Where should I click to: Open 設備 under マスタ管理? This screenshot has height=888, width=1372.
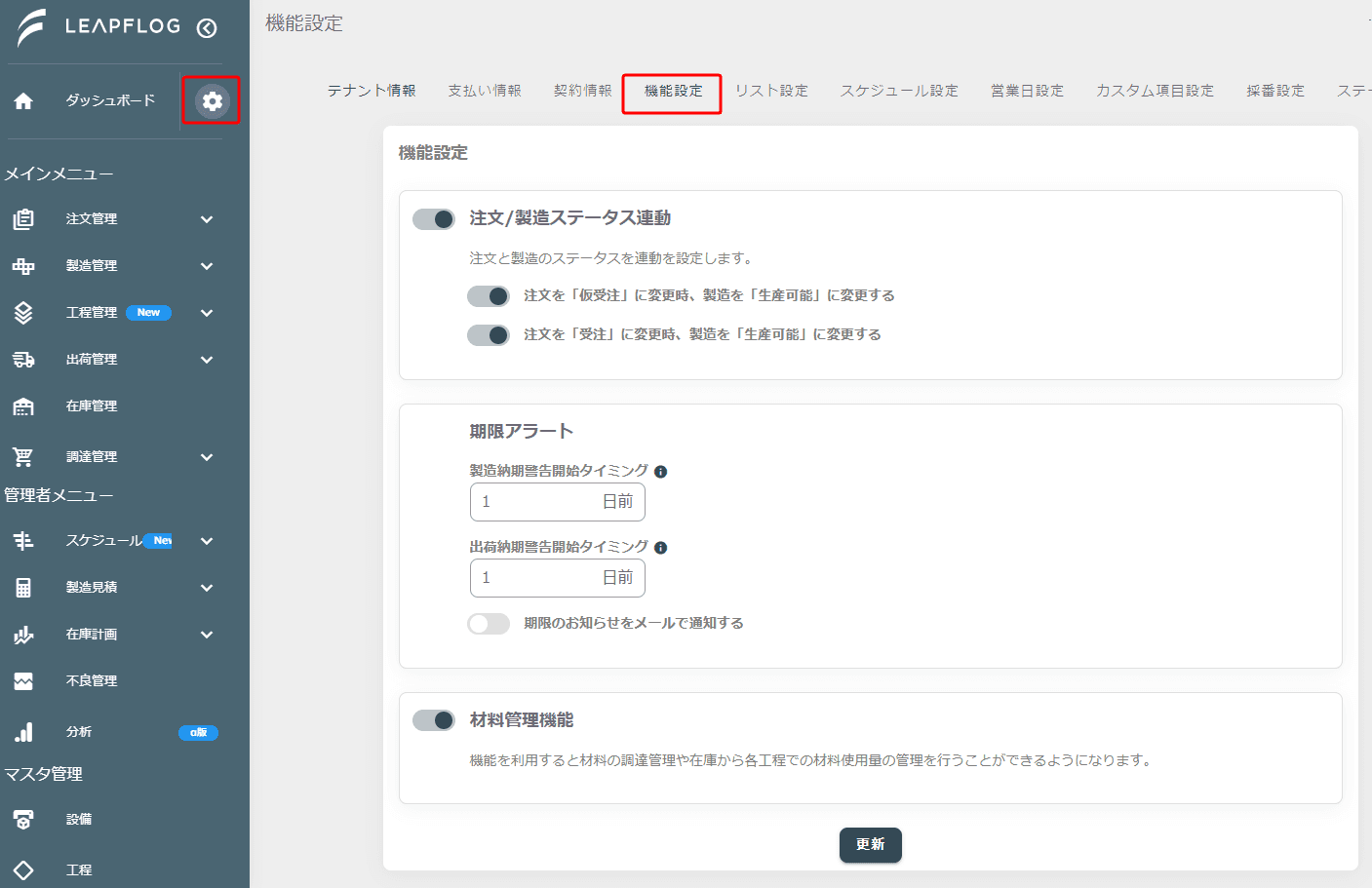tap(79, 820)
